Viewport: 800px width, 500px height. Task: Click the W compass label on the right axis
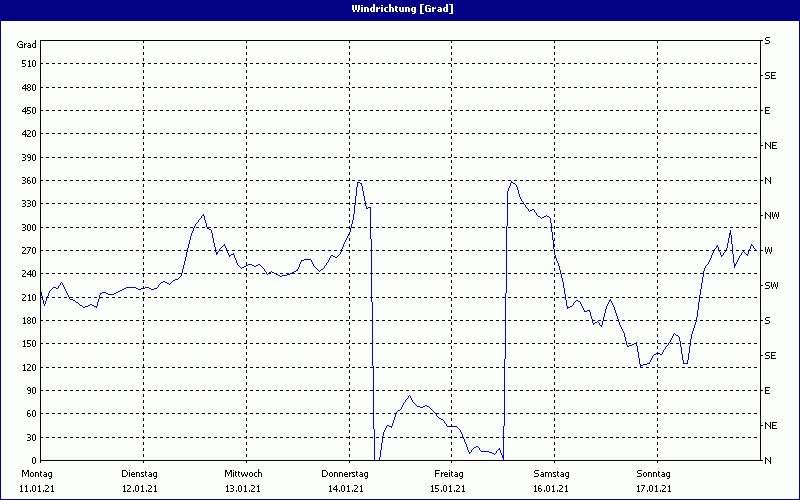(768, 251)
